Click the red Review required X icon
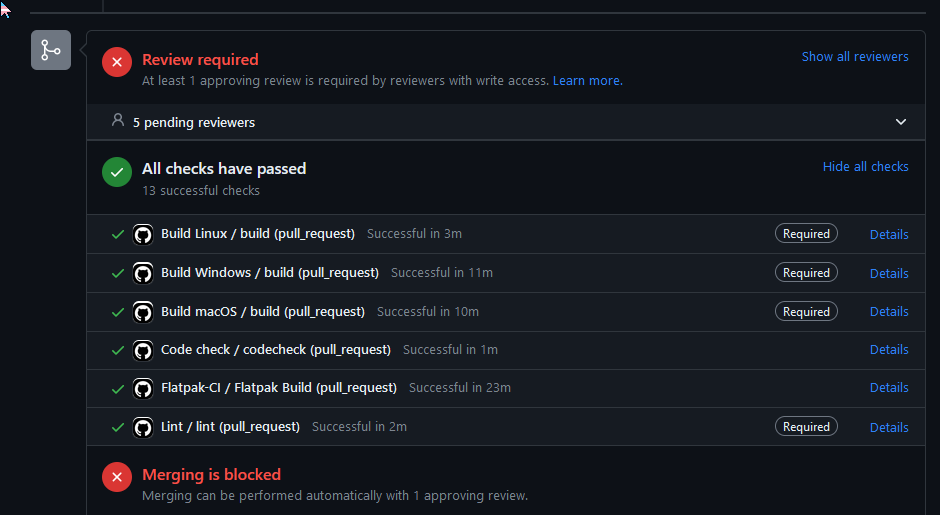940x515 pixels. [117, 62]
